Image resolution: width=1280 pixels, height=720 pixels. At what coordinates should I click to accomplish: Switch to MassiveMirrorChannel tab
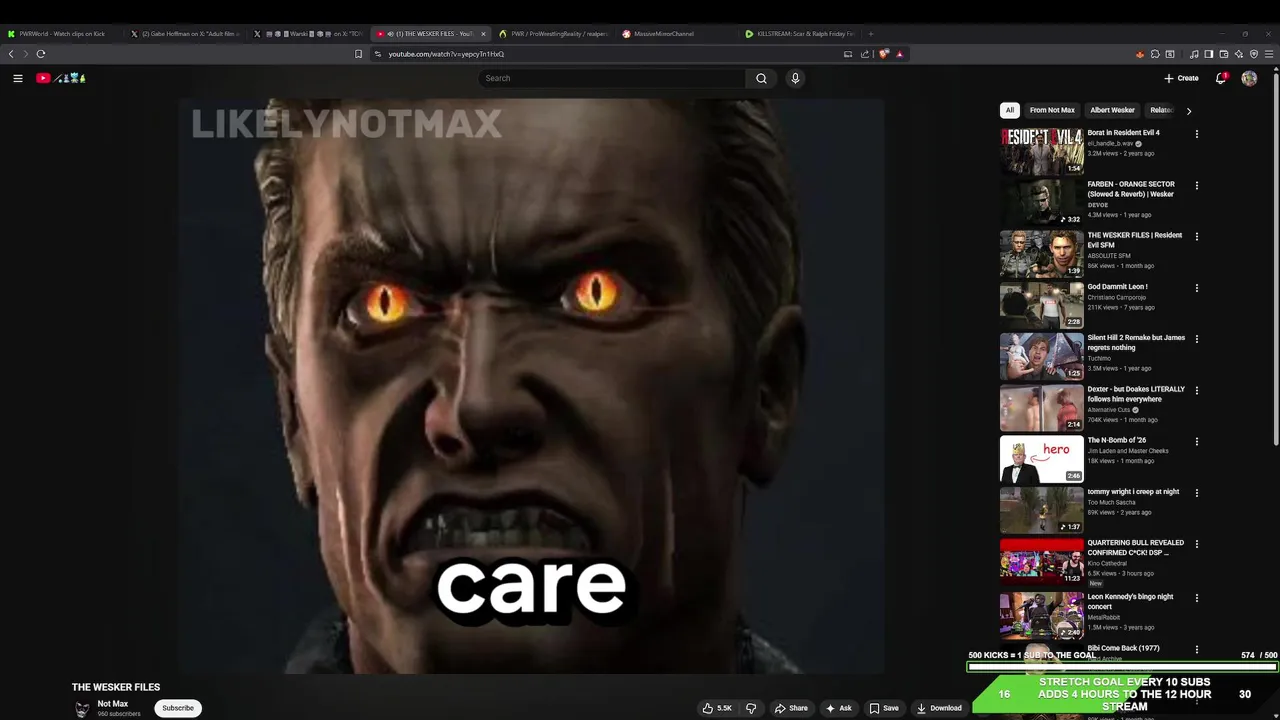point(675,34)
